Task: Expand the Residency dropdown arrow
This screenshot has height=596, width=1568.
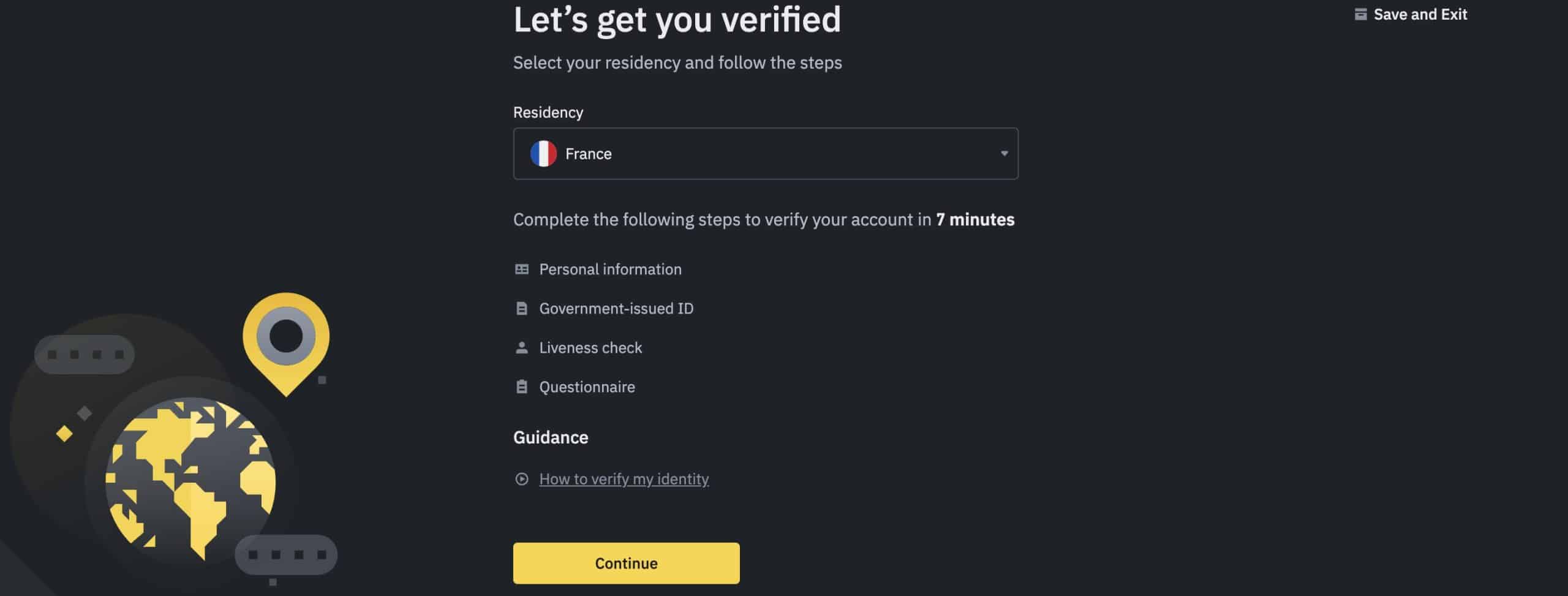Action: coord(1004,154)
